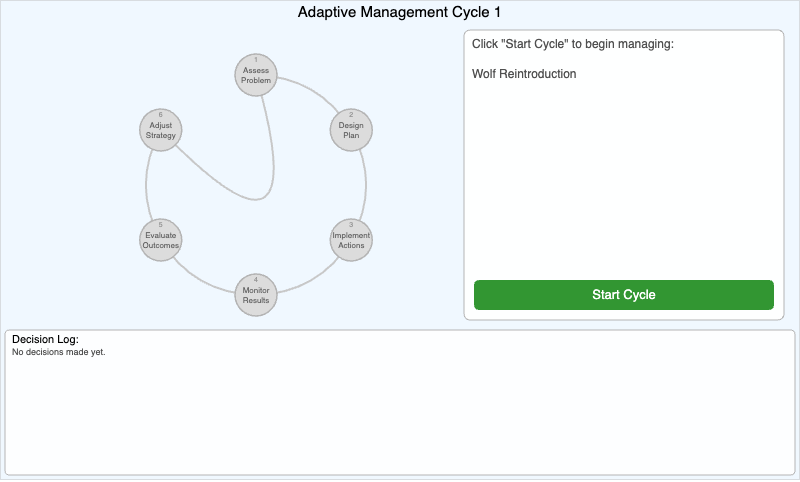Click blank space inside the scenario info panel
This screenshot has height=482, width=800.
[623, 180]
